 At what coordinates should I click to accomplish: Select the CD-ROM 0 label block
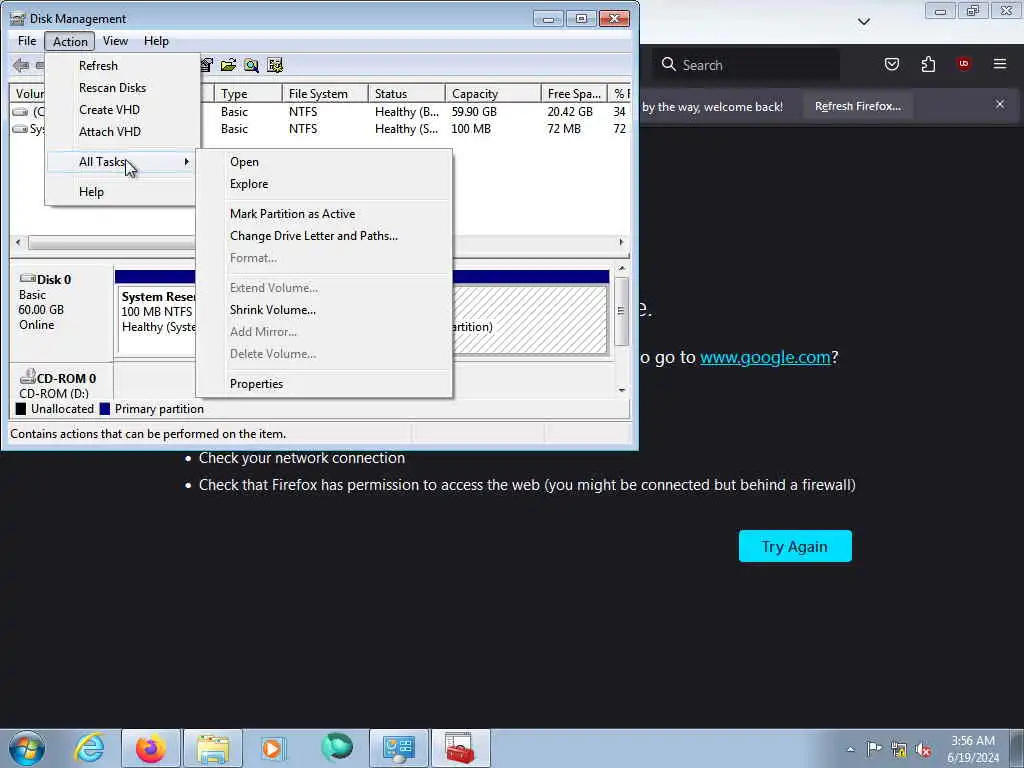[61, 382]
